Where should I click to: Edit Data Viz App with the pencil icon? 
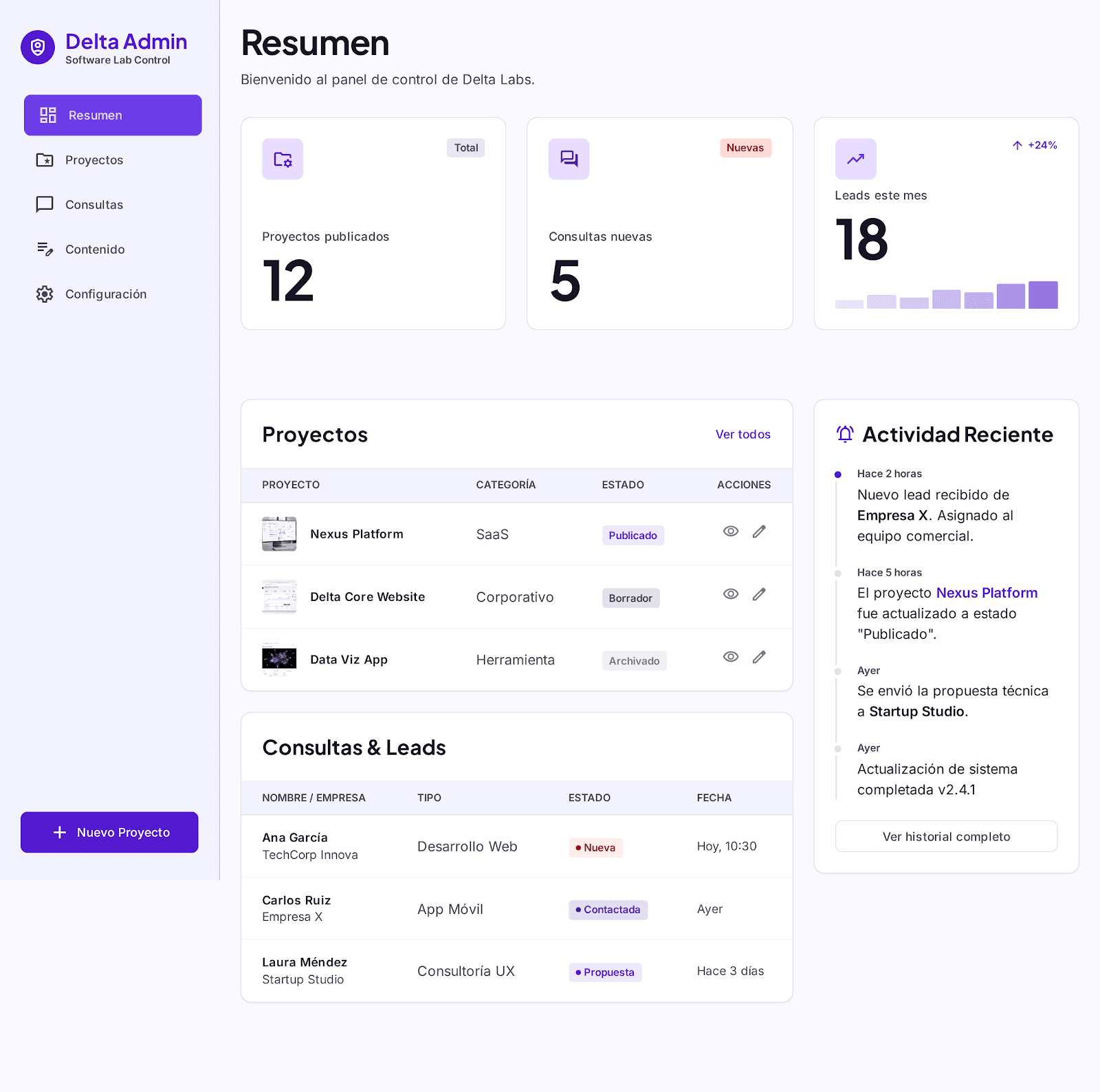[x=759, y=657]
